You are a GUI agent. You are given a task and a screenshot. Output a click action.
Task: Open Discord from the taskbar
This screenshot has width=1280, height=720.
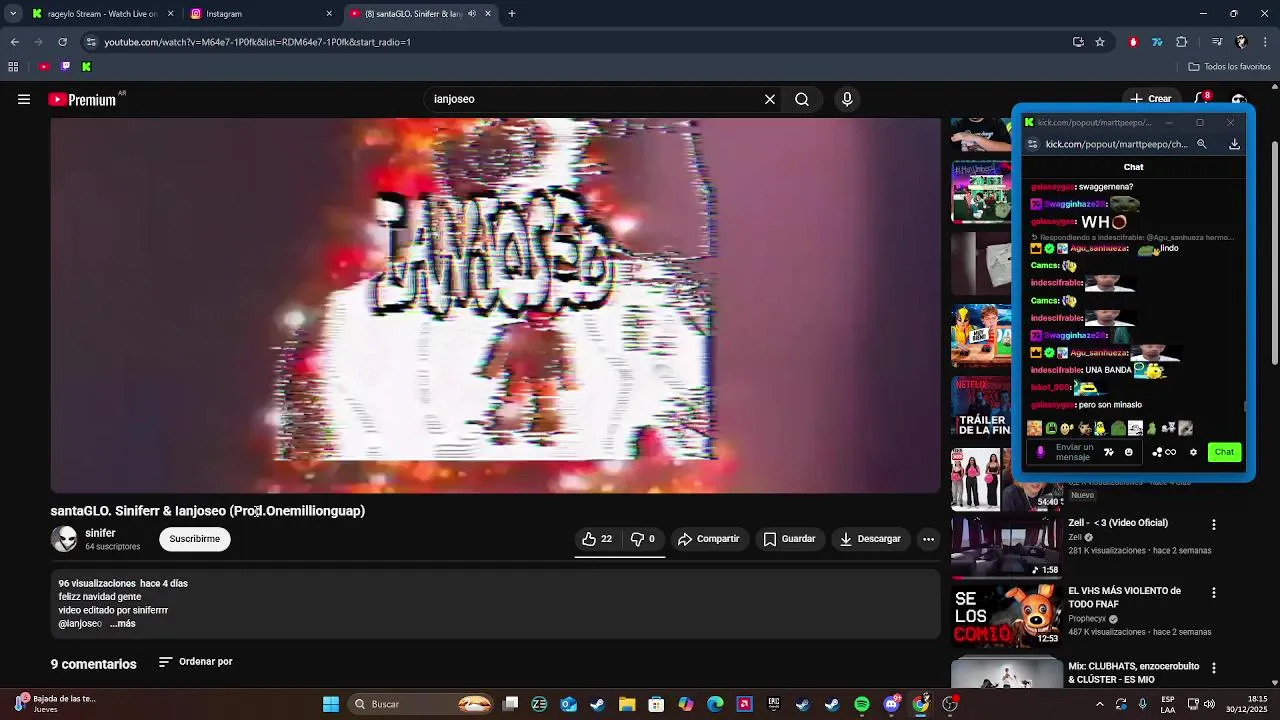tap(891, 704)
